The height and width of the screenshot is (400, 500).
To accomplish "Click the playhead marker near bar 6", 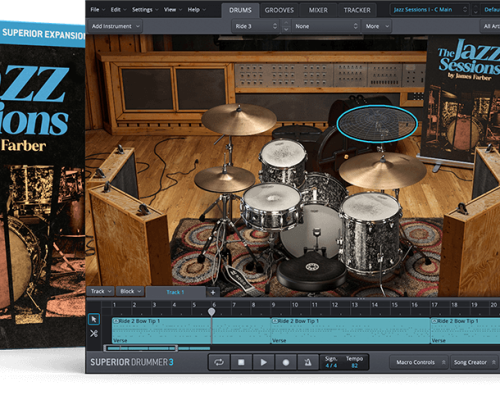I will (211, 312).
